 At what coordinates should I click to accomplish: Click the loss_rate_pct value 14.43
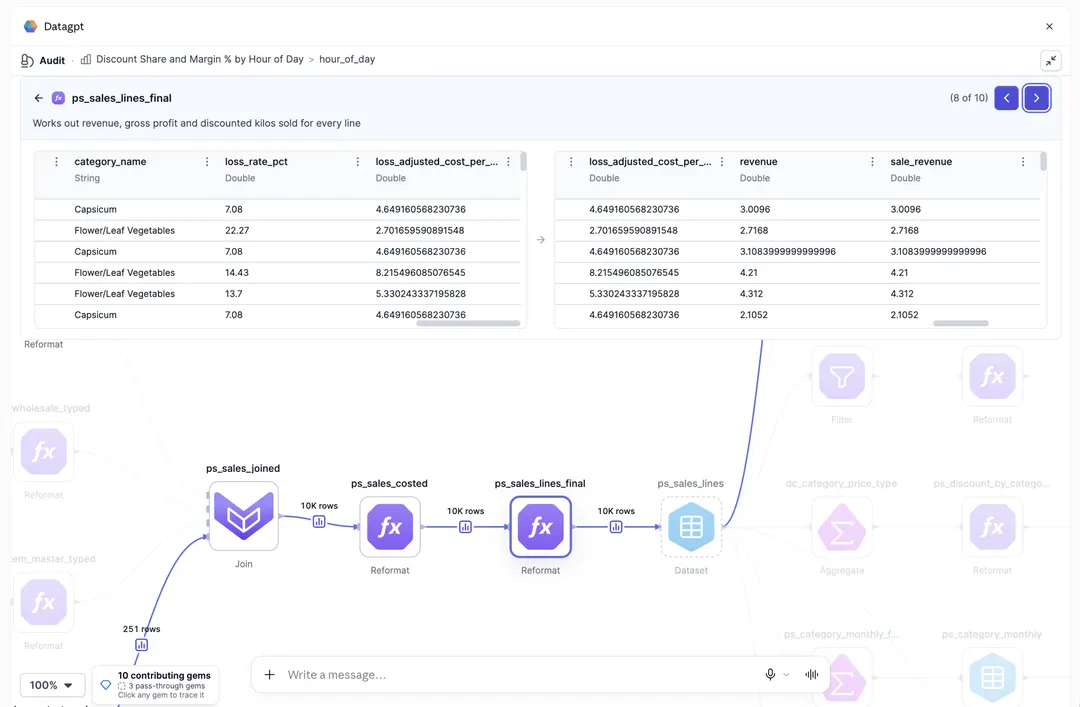(237, 272)
